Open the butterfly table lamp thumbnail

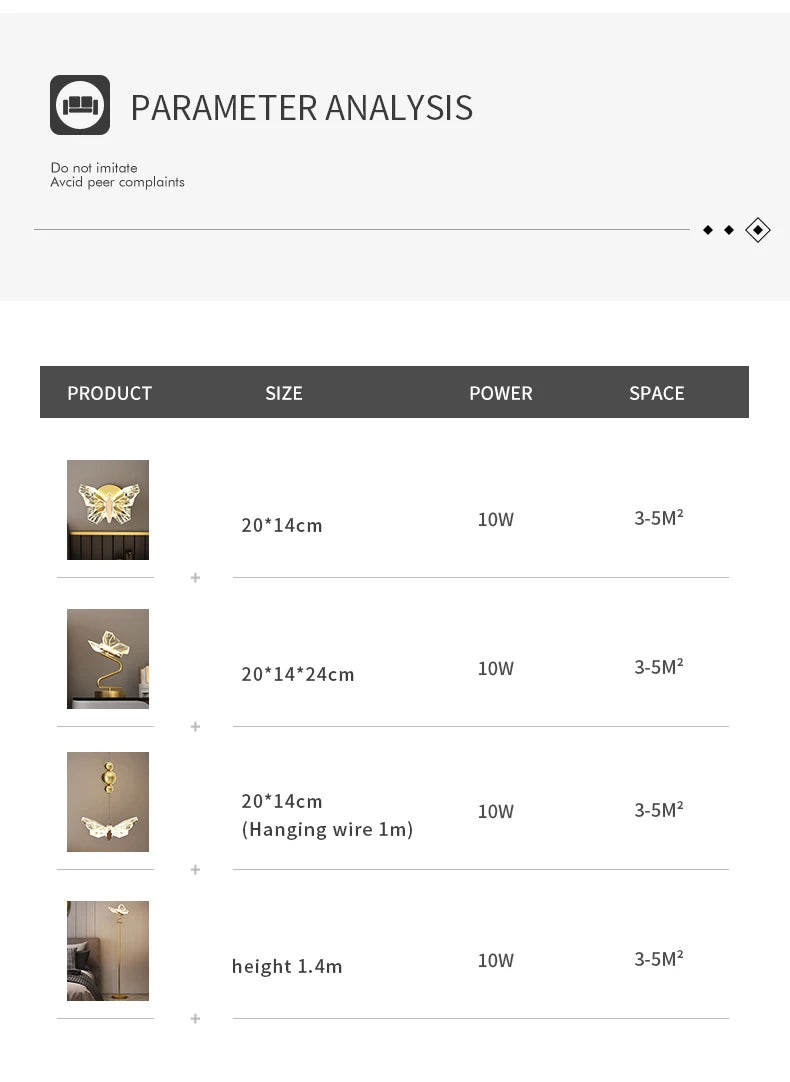[108, 659]
